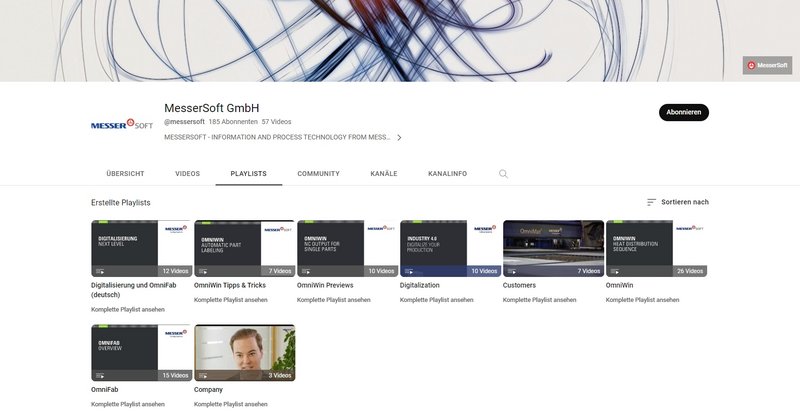Open Digitalisierung und OmniFab (deutsch) playlist title

pos(134,290)
